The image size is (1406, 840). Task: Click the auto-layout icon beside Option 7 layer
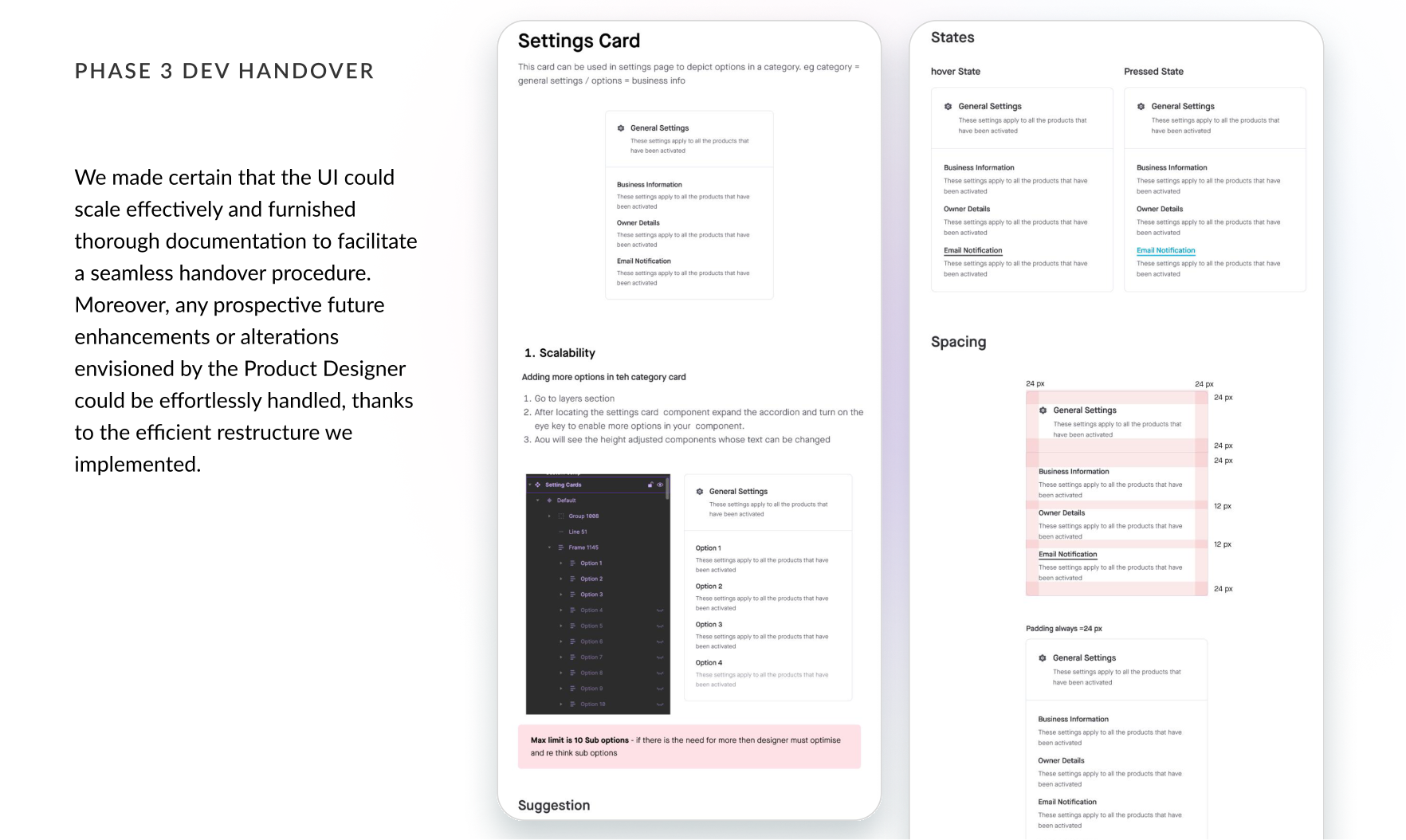572,657
